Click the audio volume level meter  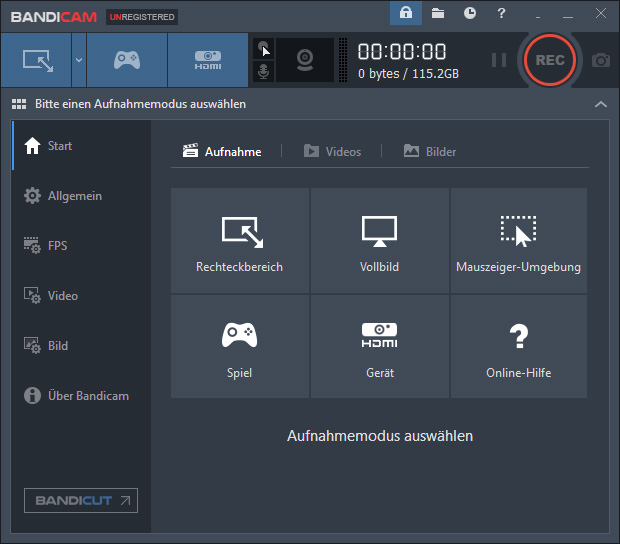[343, 60]
